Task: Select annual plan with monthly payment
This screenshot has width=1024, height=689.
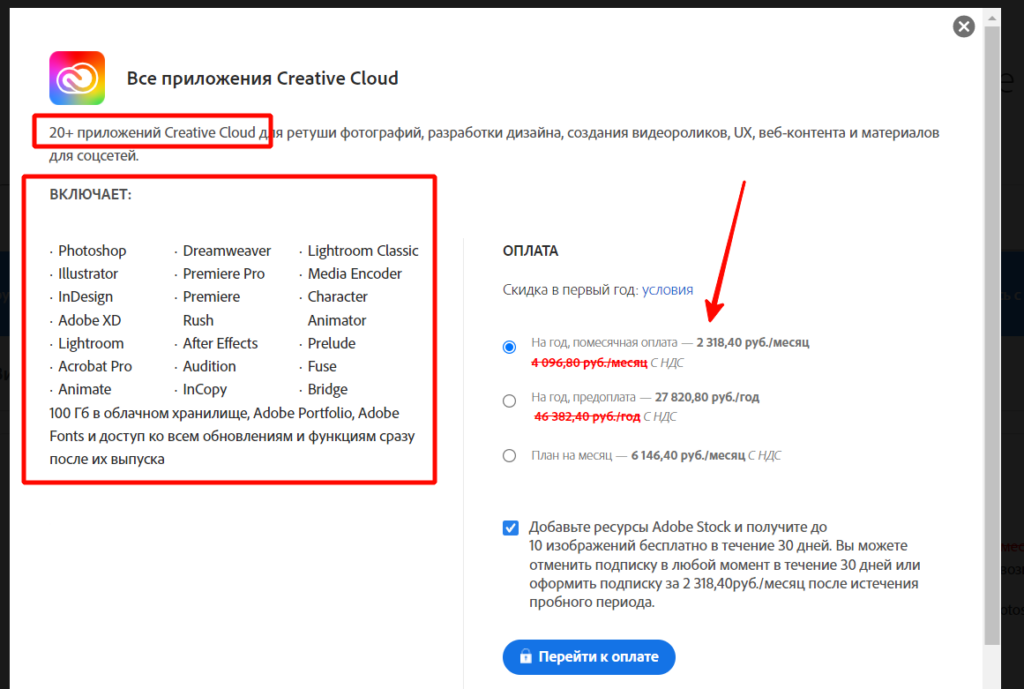Action: (x=510, y=347)
